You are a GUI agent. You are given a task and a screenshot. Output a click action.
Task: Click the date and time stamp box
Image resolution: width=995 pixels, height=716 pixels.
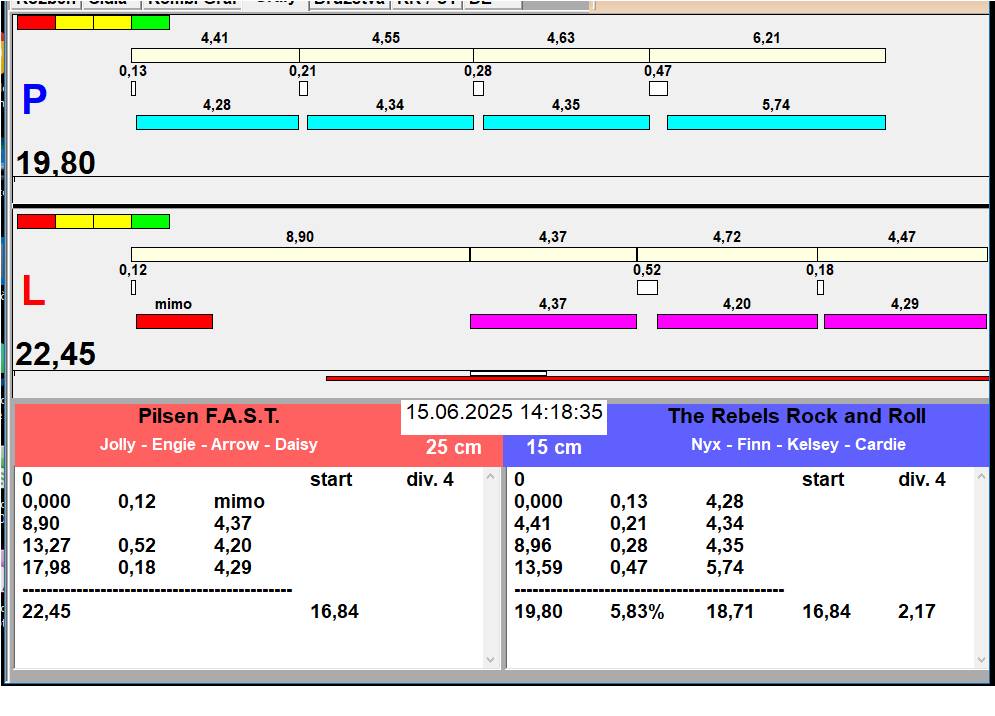(504, 413)
